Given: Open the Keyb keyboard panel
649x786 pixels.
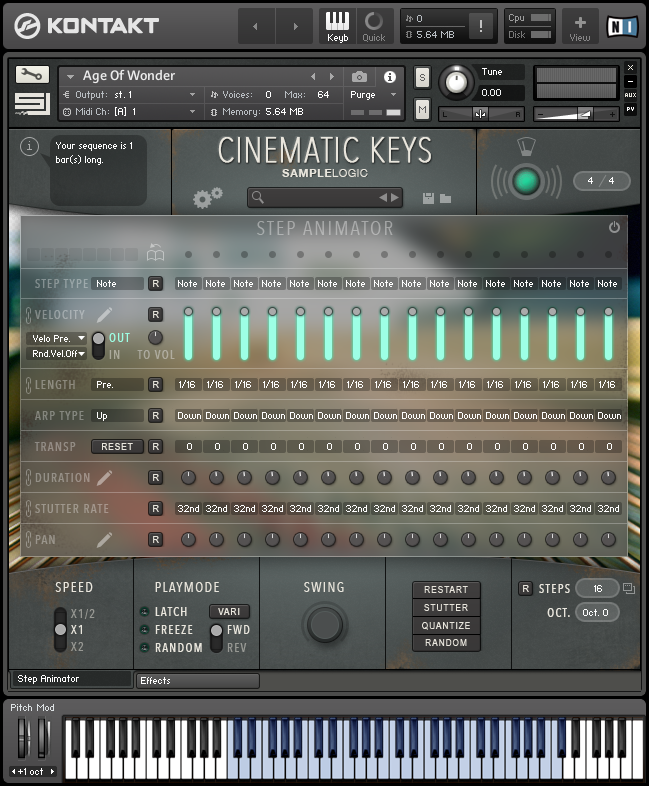Looking at the screenshot, I should tap(337, 26).
